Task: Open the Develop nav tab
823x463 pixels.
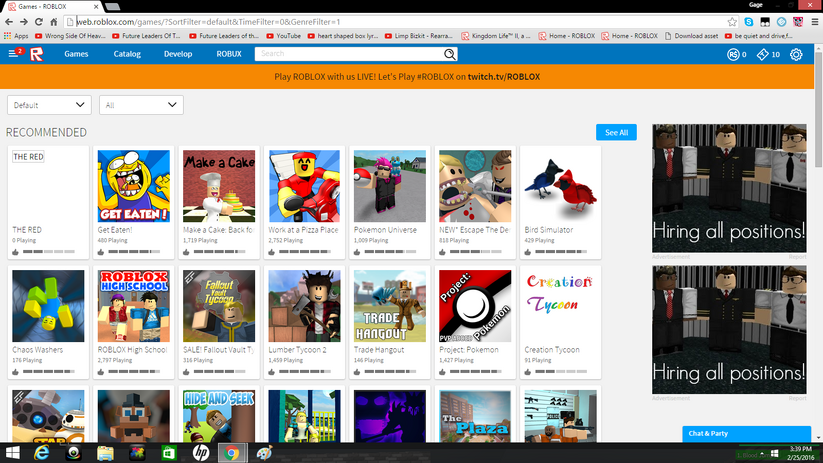Action: point(178,54)
